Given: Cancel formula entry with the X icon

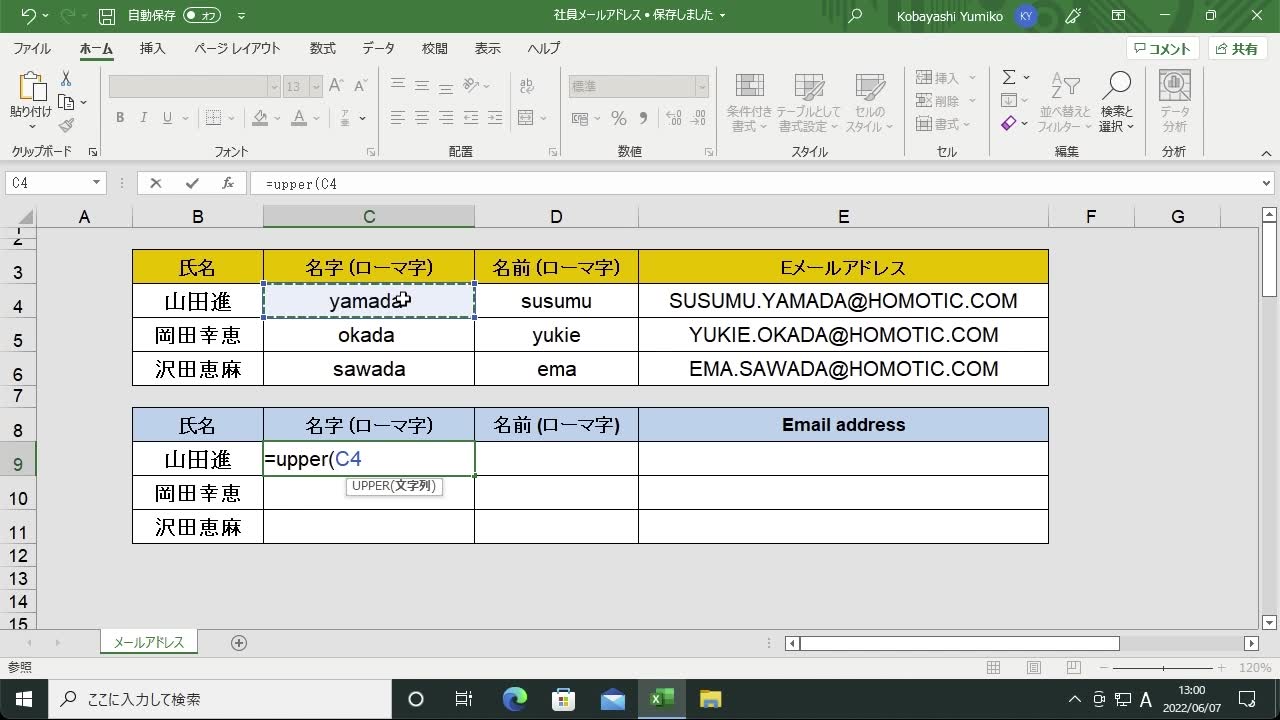Looking at the screenshot, I should click(x=156, y=183).
